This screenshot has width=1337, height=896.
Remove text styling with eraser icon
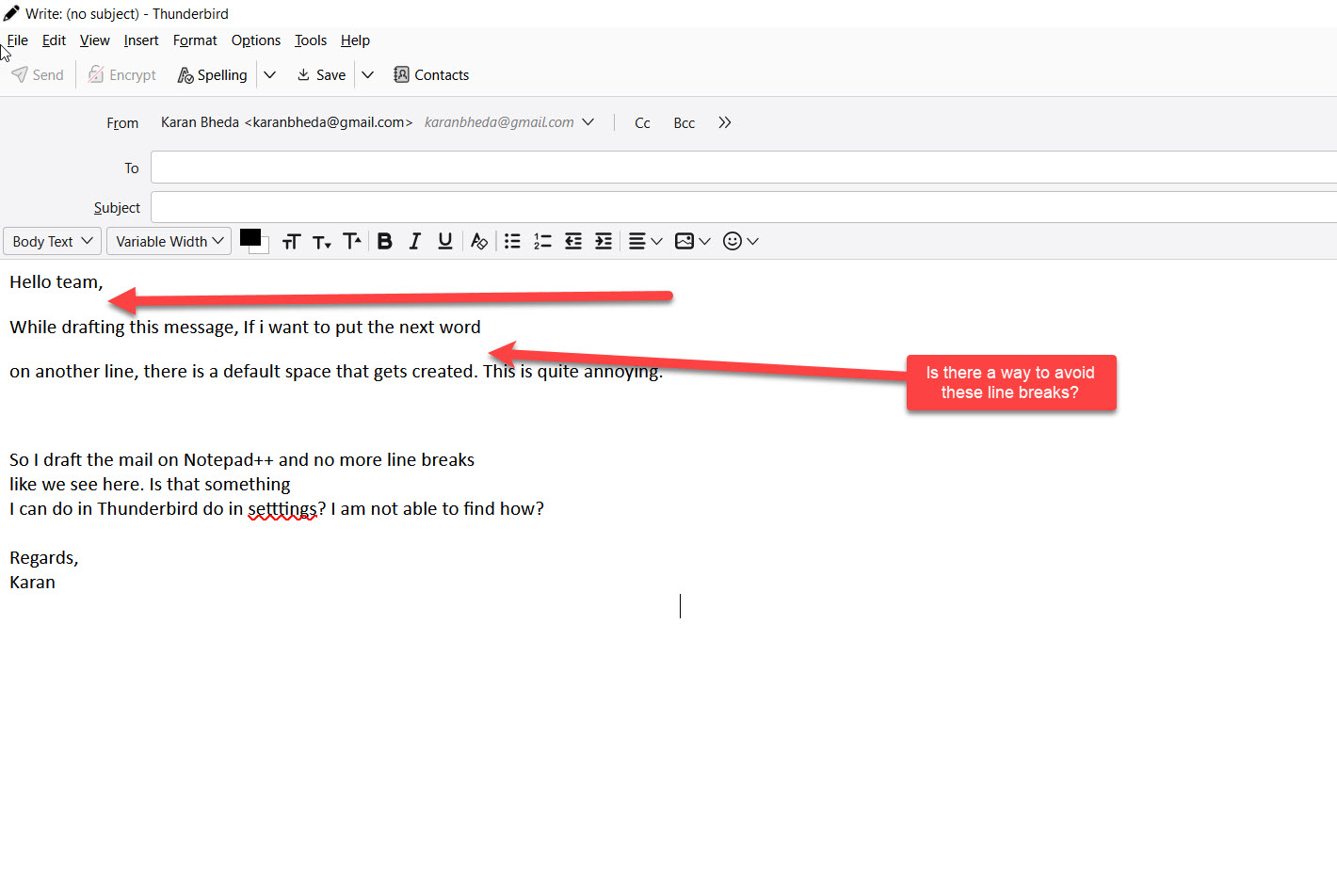[x=479, y=242]
